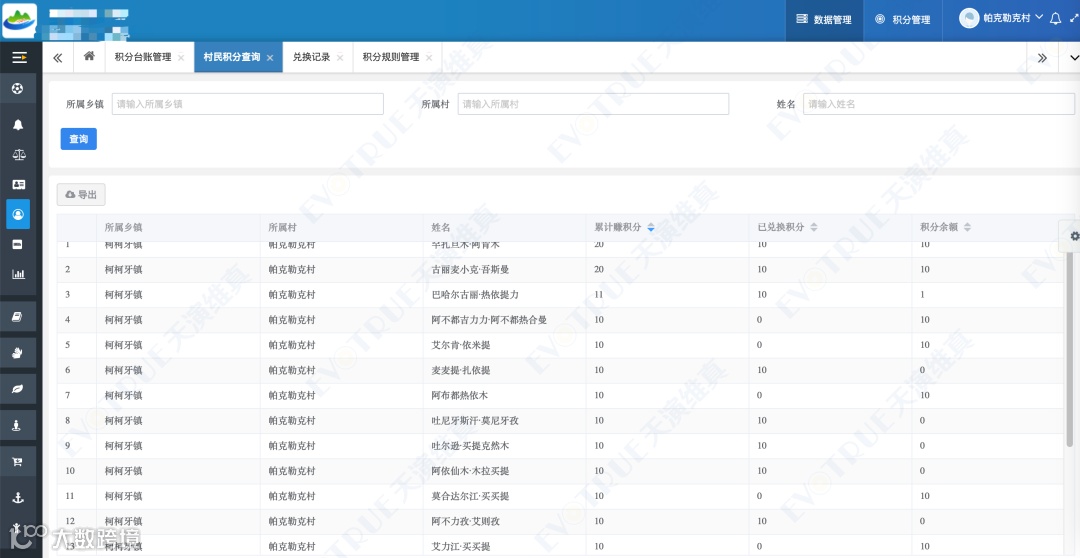Toggle fullscreen expand icon in header
1080x558 pixels.
coord(1073,19)
